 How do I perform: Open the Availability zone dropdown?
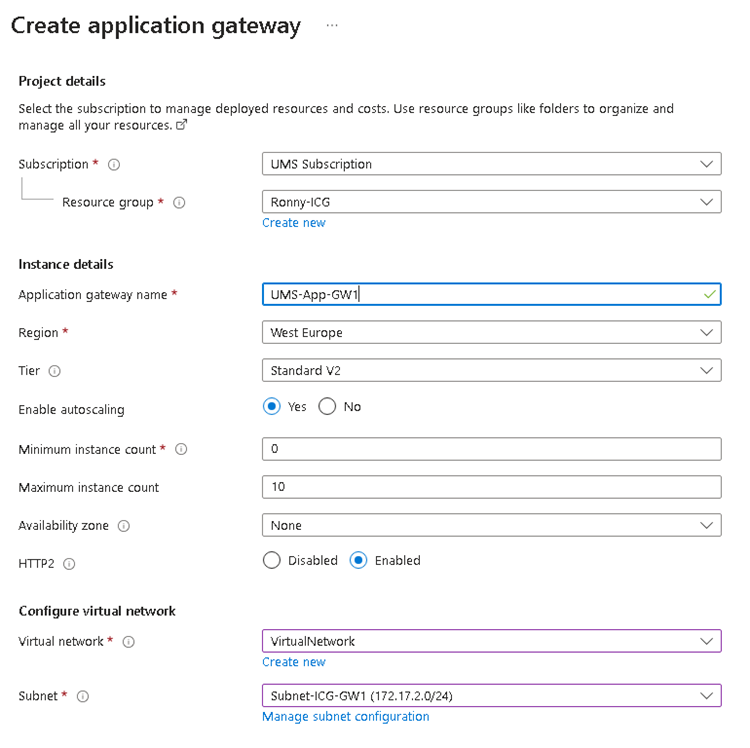[490, 525]
